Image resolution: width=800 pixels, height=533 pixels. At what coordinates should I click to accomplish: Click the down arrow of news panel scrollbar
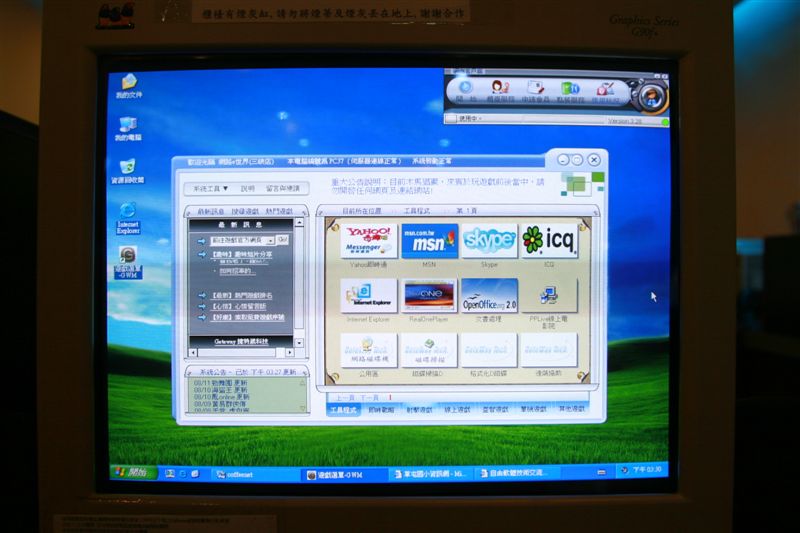point(299,343)
